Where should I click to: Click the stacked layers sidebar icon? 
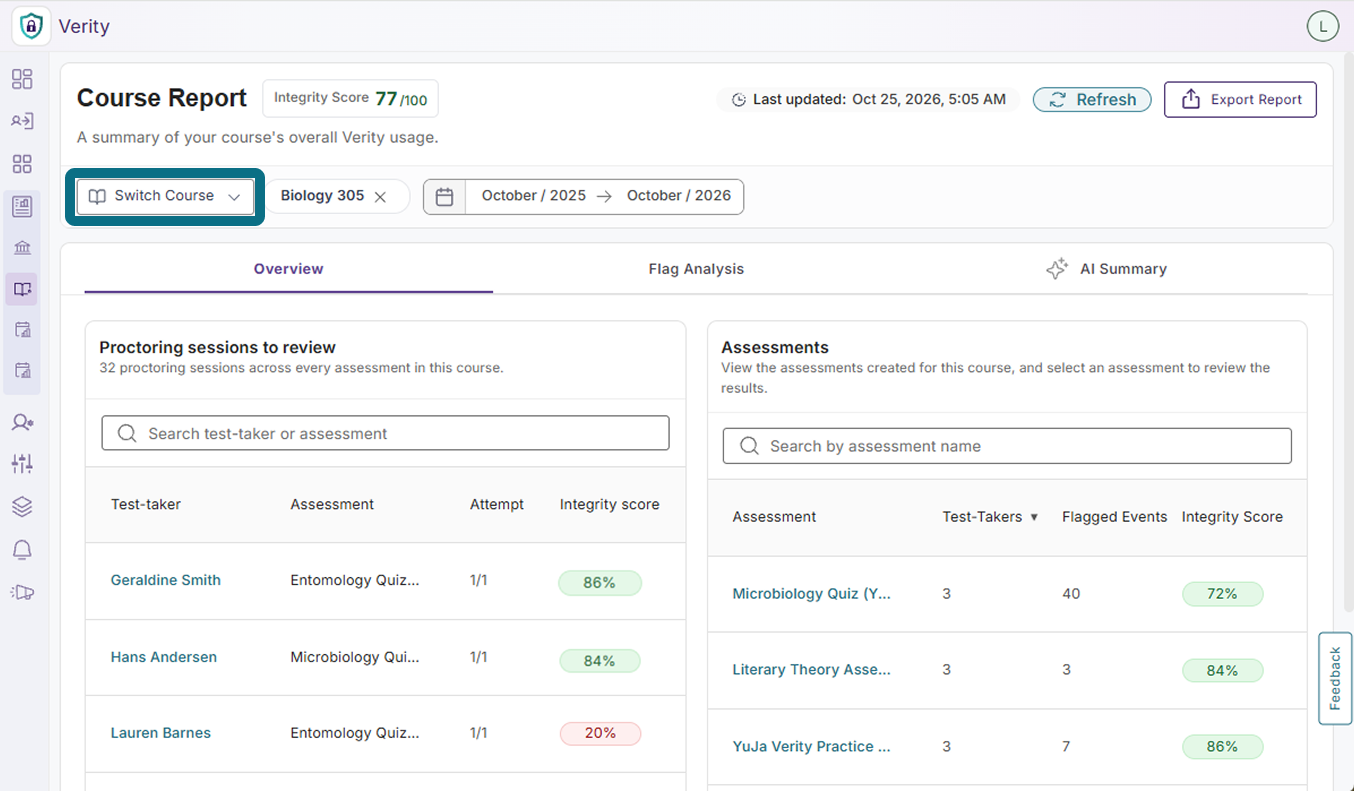pyautogui.click(x=22, y=507)
